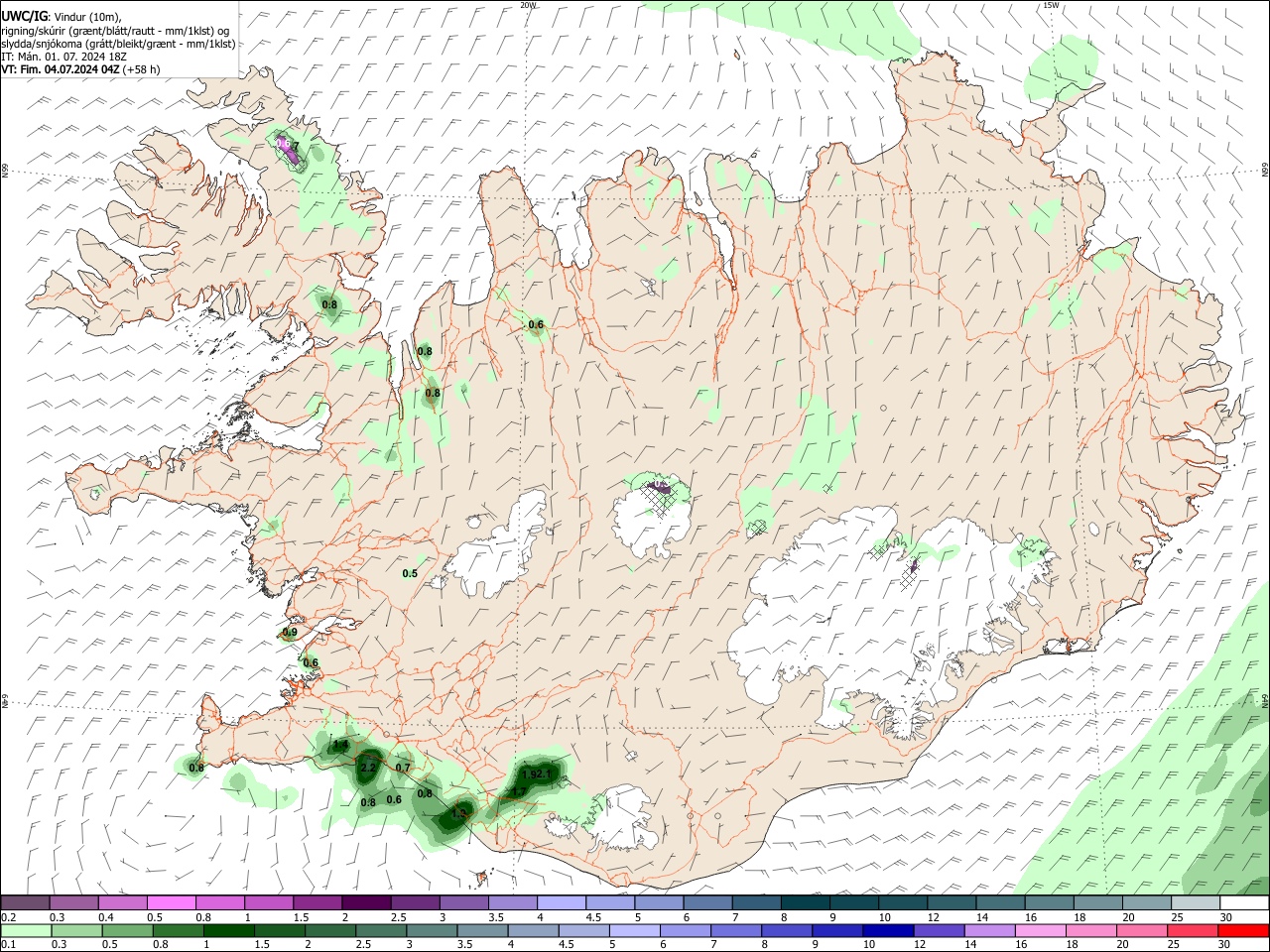Screen dimensions: 1270x952
Task: Click the upper-legend label '3.5'
Action: (x=496, y=917)
